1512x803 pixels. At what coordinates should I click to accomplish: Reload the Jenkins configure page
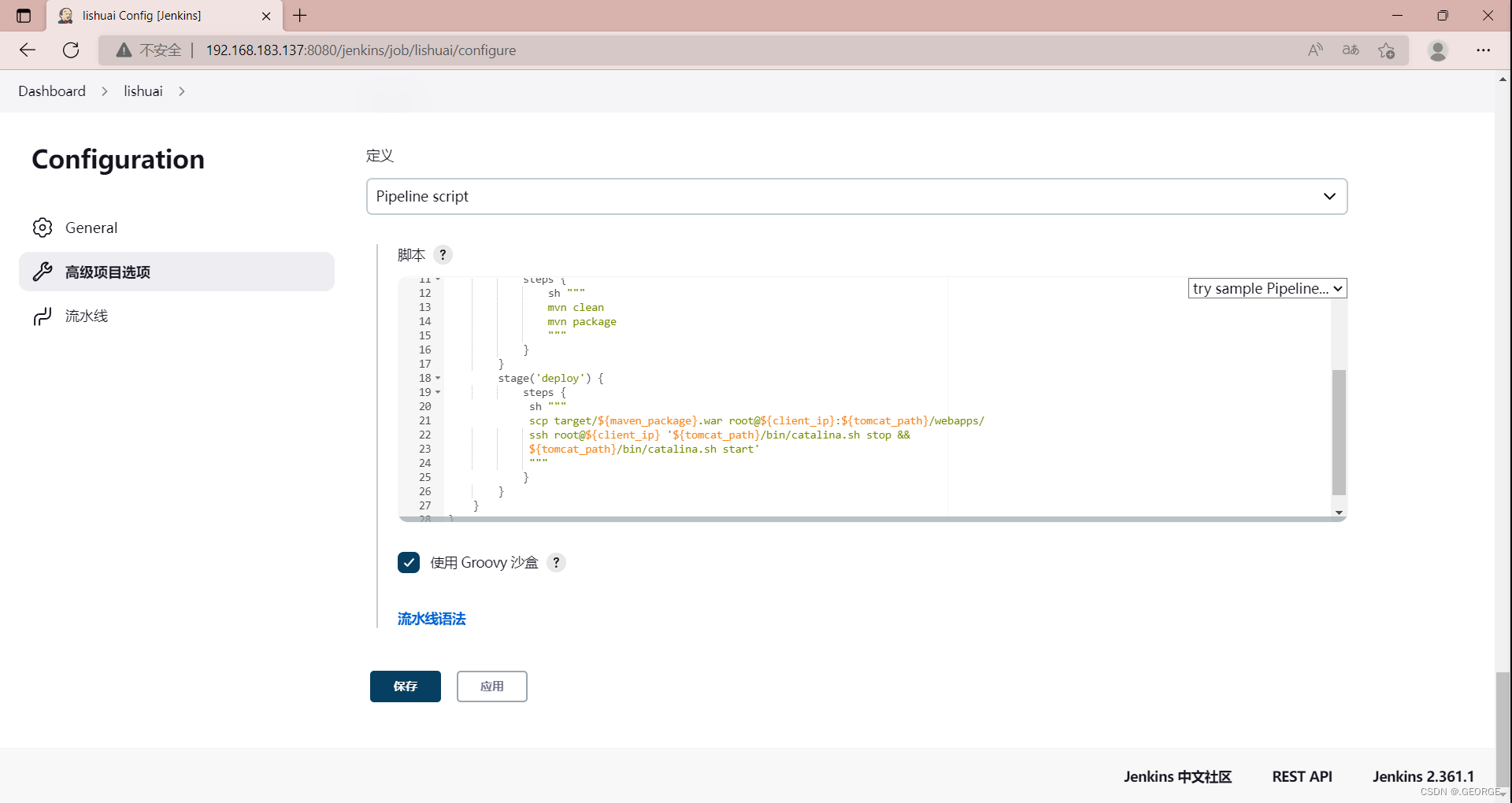(71, 50)
